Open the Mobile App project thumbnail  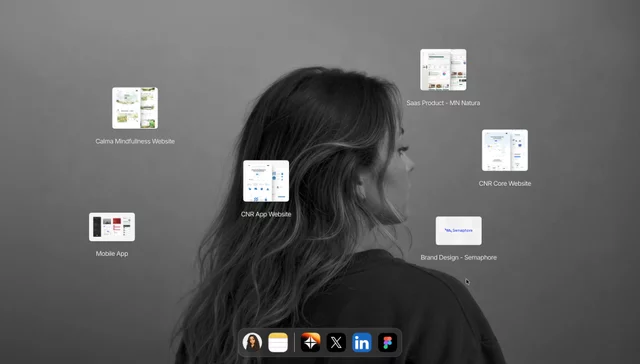pyautogui.click(x=112, y=227)
